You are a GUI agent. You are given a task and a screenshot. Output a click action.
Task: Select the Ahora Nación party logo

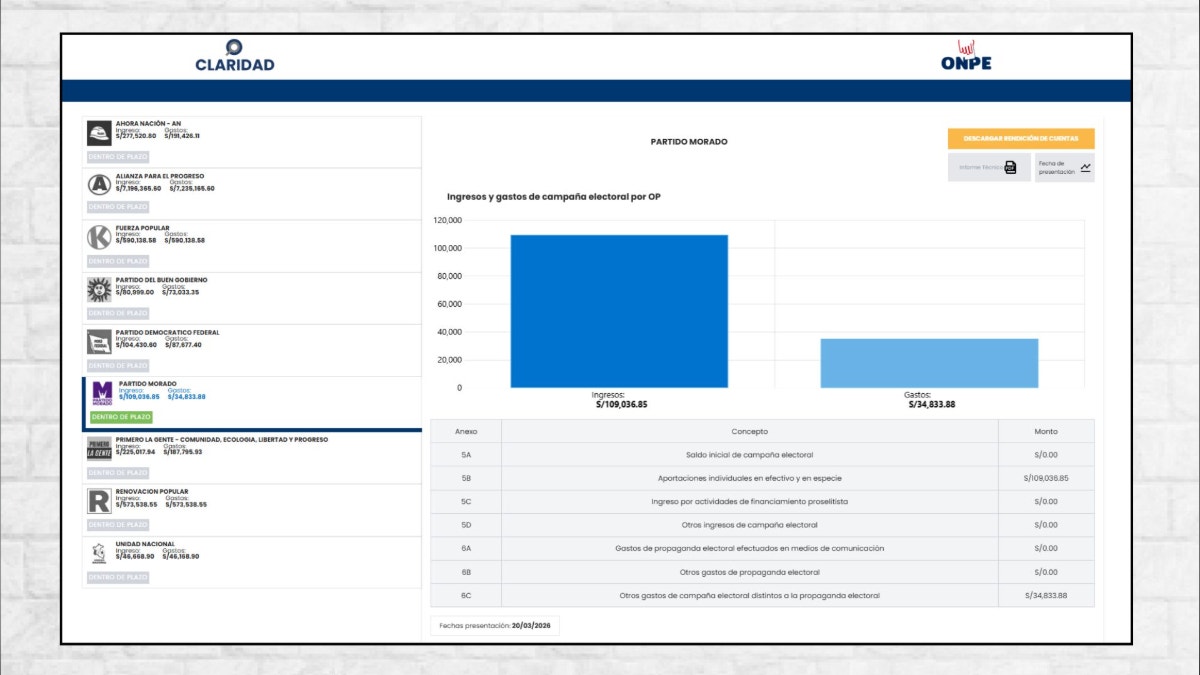click(x=99, y=133)
